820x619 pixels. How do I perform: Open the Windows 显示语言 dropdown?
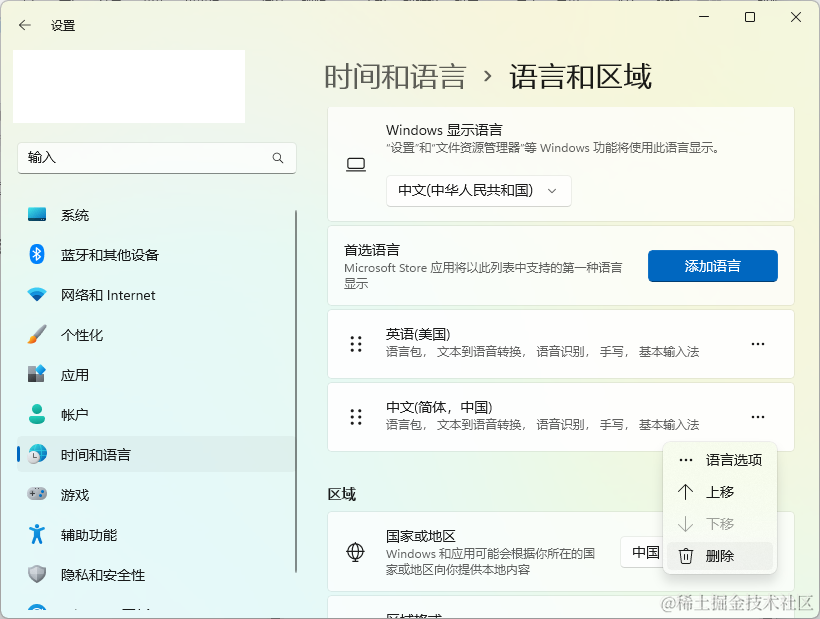pos(478,190)
